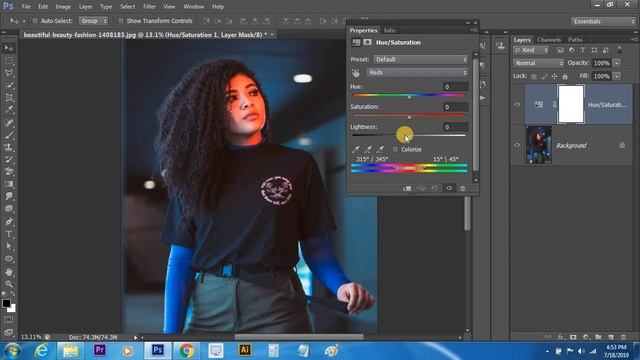
Task: Select the Crop tool
Action: point(9,98)
